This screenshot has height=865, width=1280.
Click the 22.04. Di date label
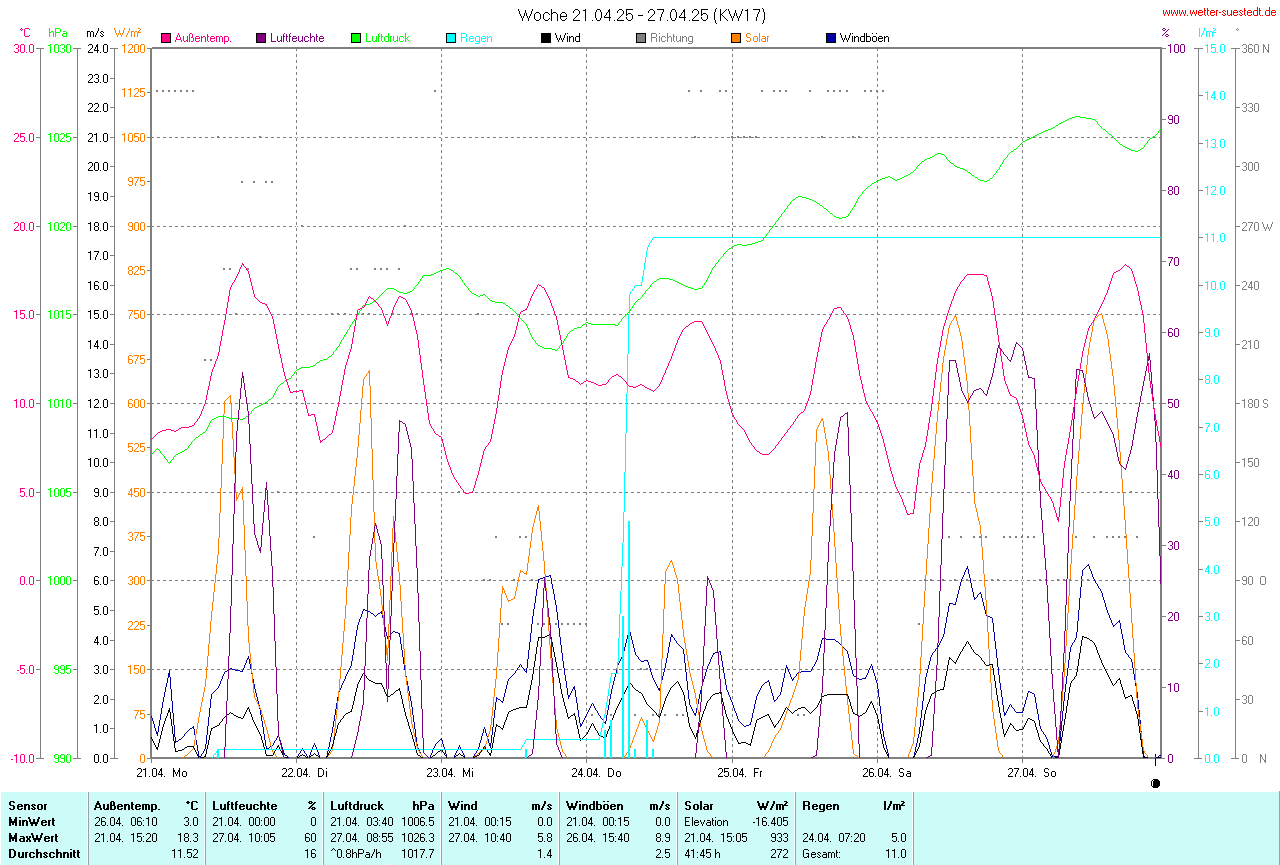[x=305, y=773]
